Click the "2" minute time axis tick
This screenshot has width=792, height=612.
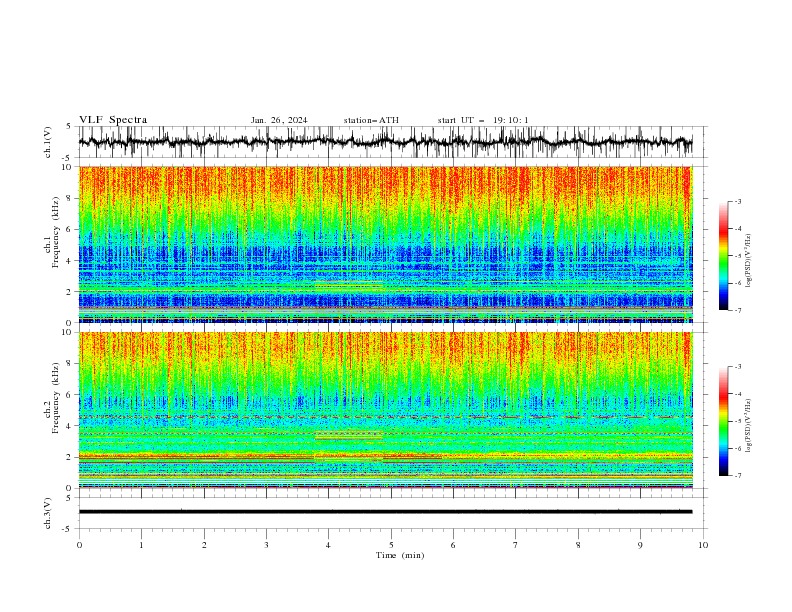(x=204, y=545)
